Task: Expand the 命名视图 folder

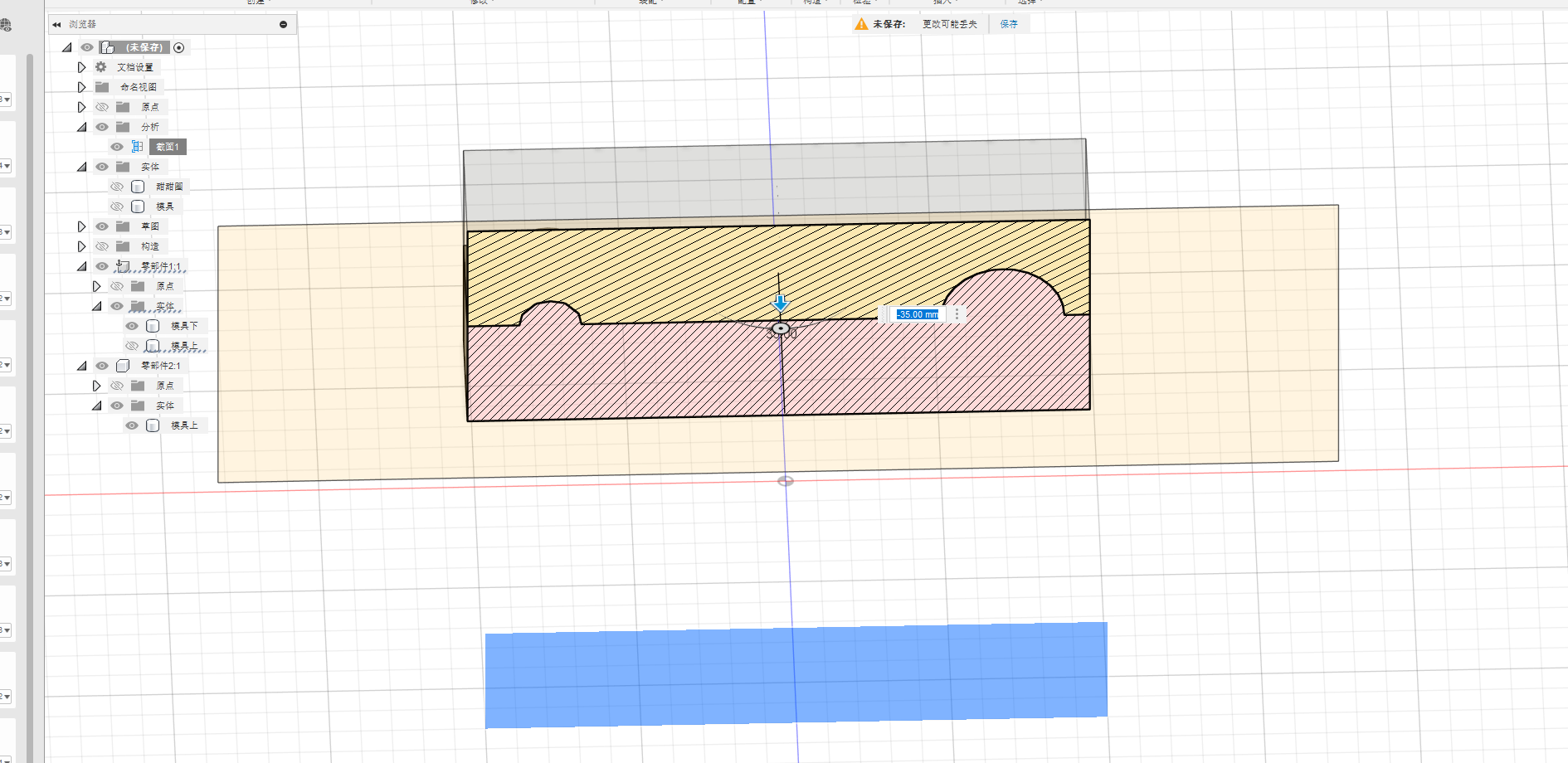Action: (x=81, y=87)
